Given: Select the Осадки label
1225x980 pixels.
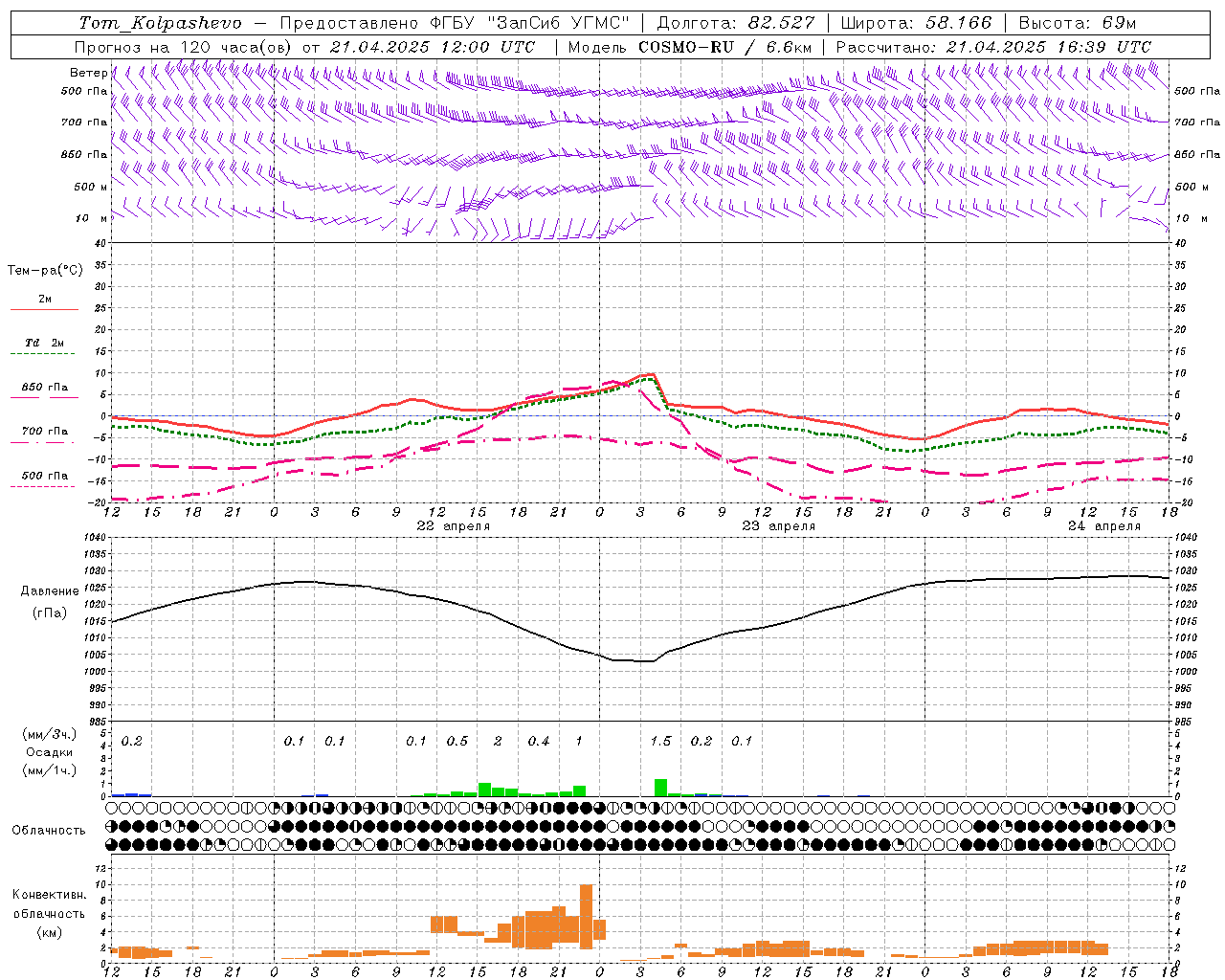Looking at the screenshot, I should click(x=49, y=752).
